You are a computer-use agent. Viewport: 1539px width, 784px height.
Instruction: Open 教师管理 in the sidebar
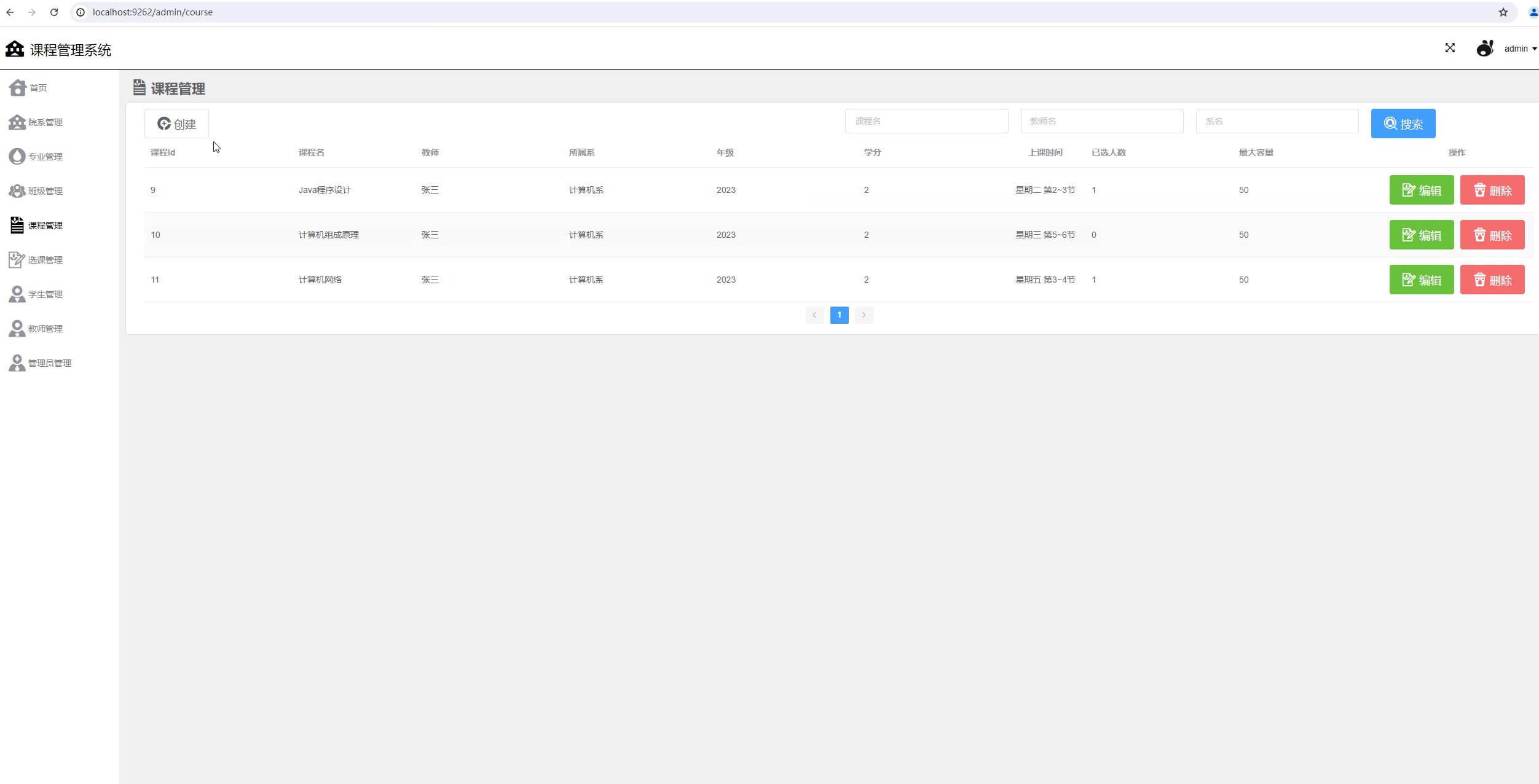click(x=45, y=329)
